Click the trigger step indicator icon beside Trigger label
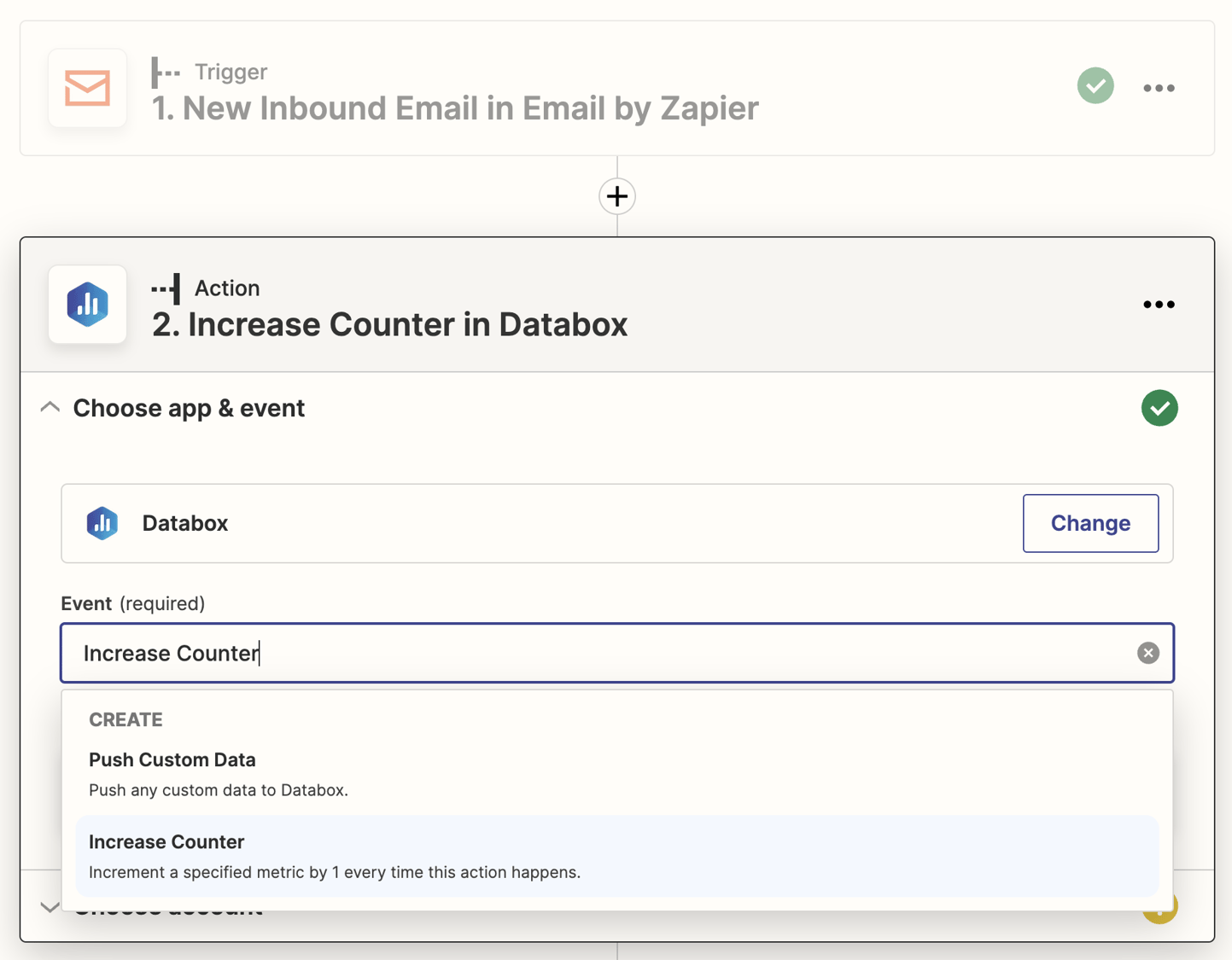 click(166, 72)
